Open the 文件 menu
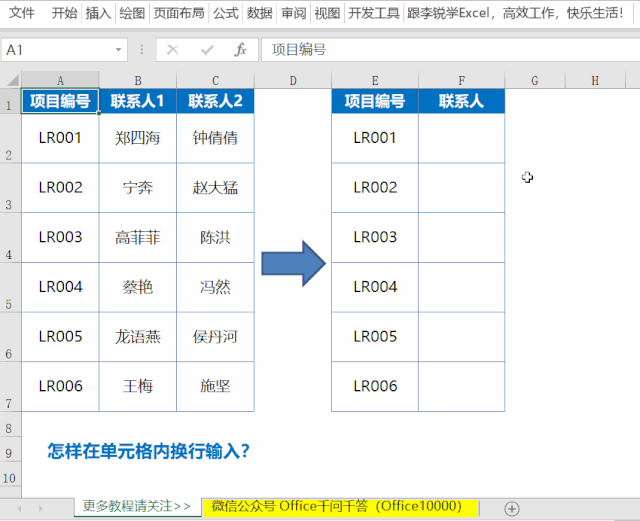This screenshot has height=521, width=640. click(22, 13)
